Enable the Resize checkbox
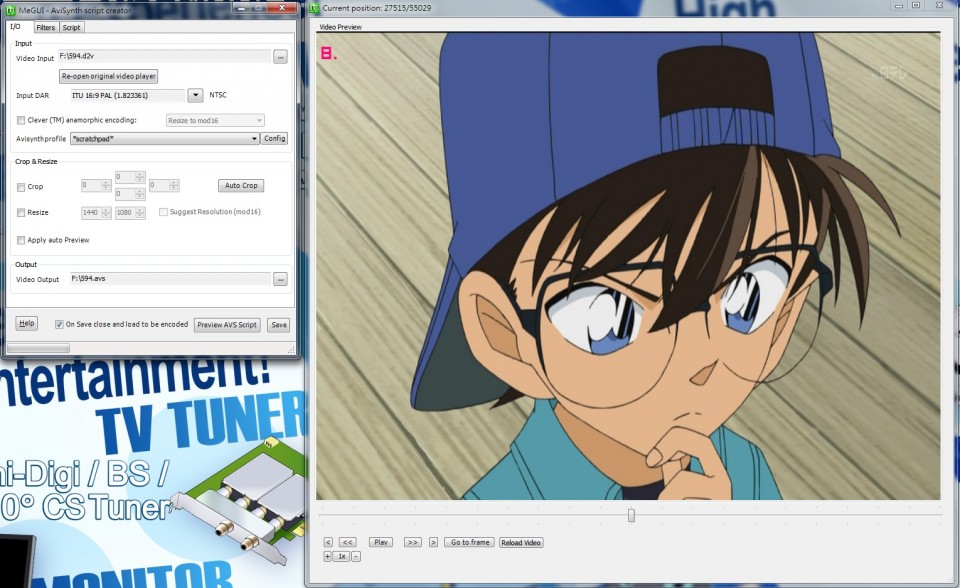The image size is (960, 588). coord(21,213)
